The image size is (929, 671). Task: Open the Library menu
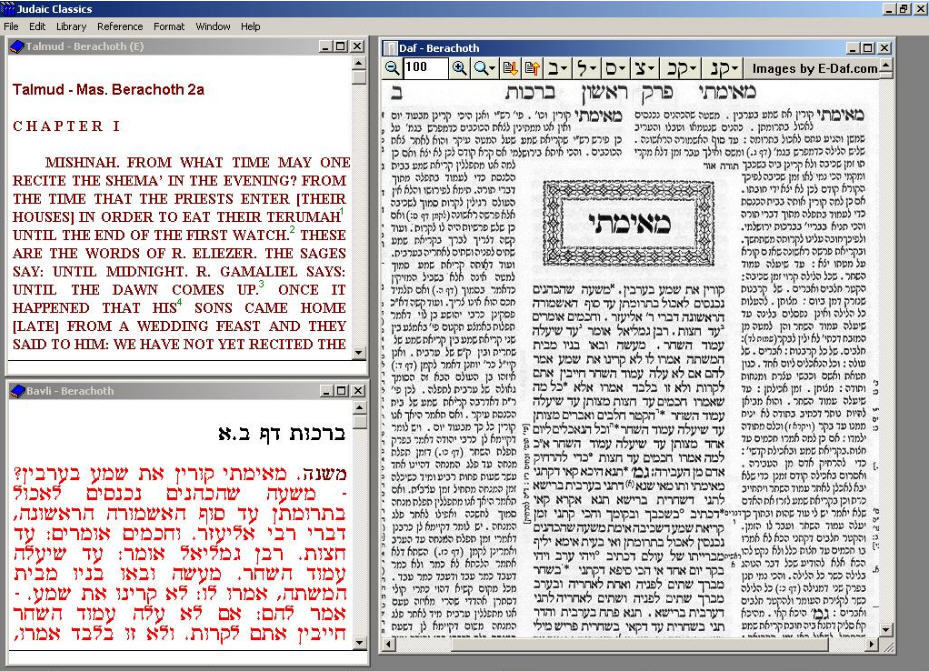coord(71,26)
